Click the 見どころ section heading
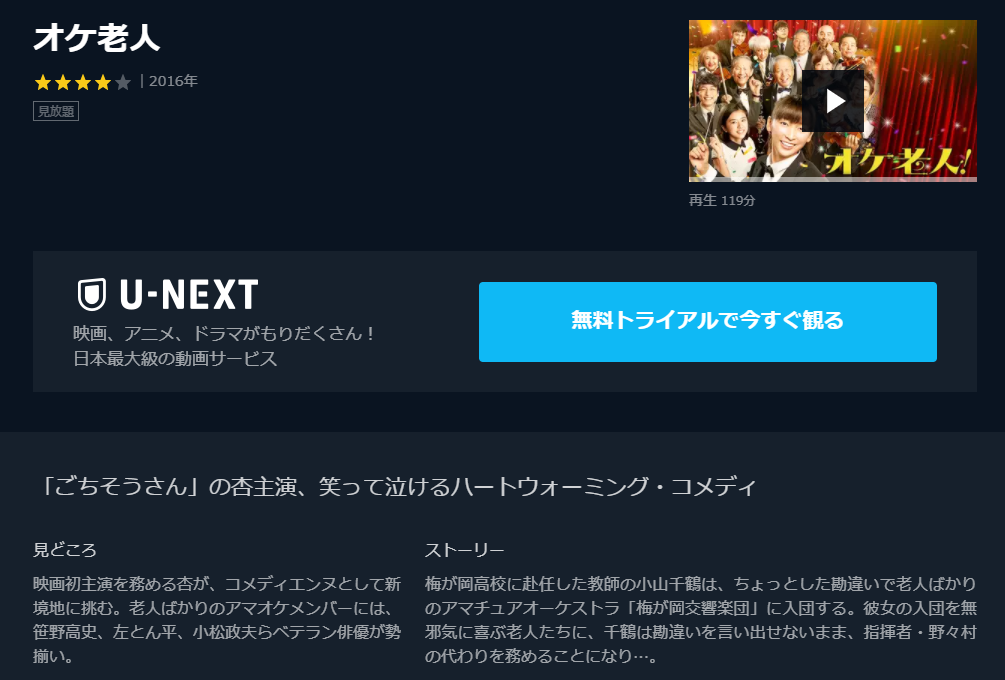The image size is (1005, 680). click(x=65, y=550)
